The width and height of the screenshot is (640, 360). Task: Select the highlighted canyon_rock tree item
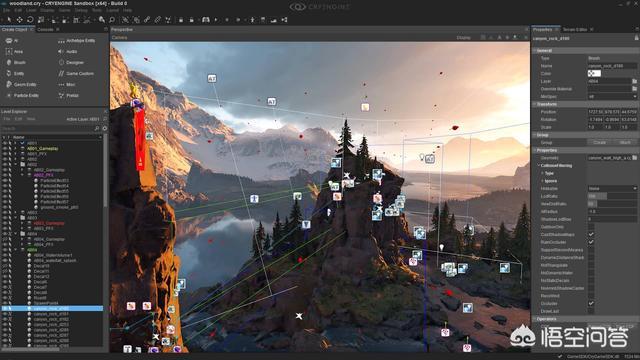point(52,309)
